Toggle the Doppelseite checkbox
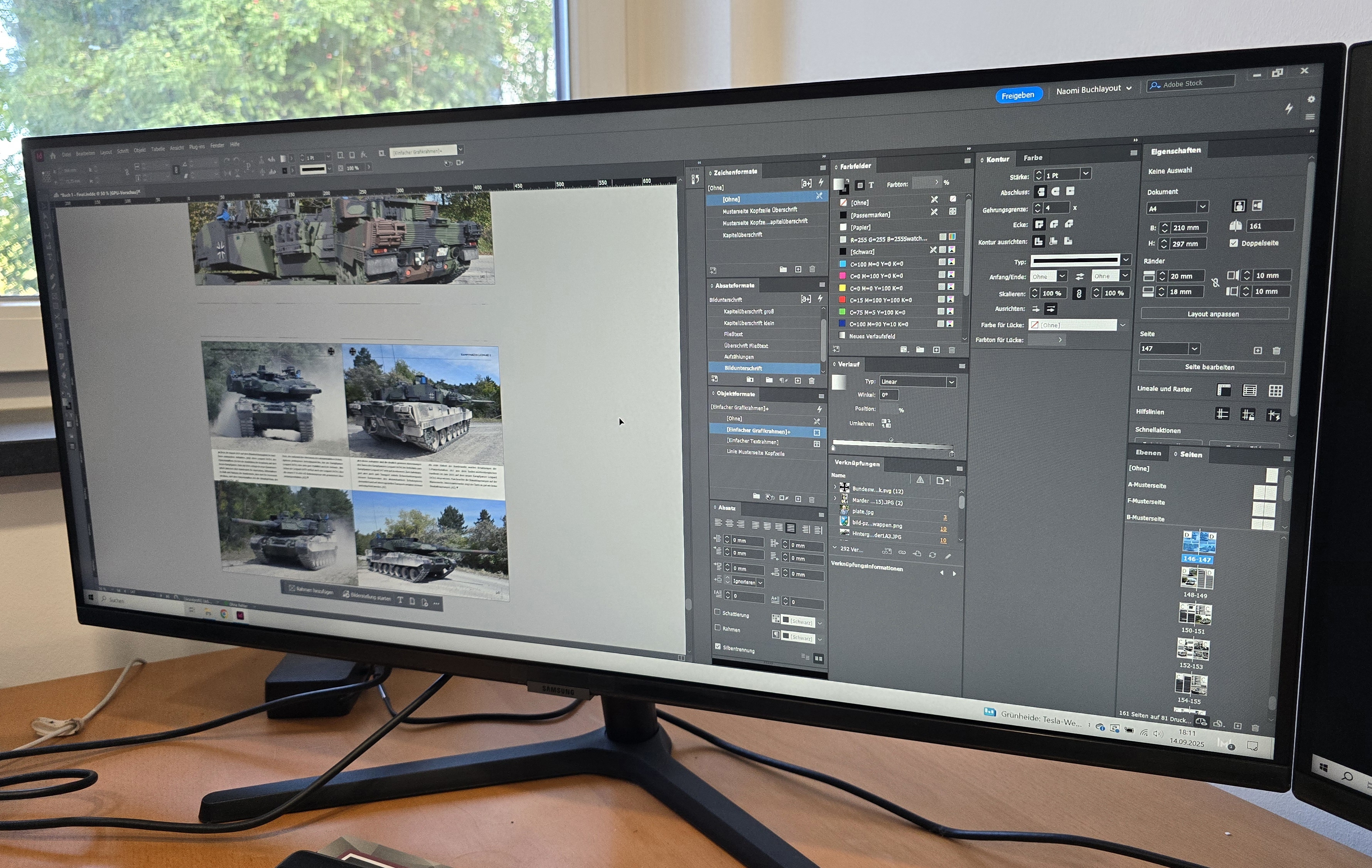 (1233, 242)
